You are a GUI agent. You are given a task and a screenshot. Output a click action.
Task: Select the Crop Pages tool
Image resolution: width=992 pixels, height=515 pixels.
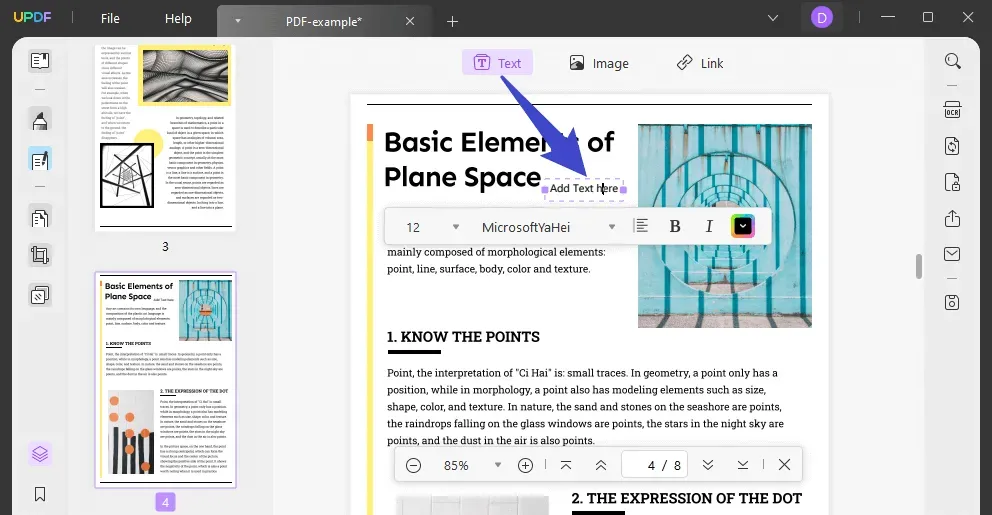point(40,255)
